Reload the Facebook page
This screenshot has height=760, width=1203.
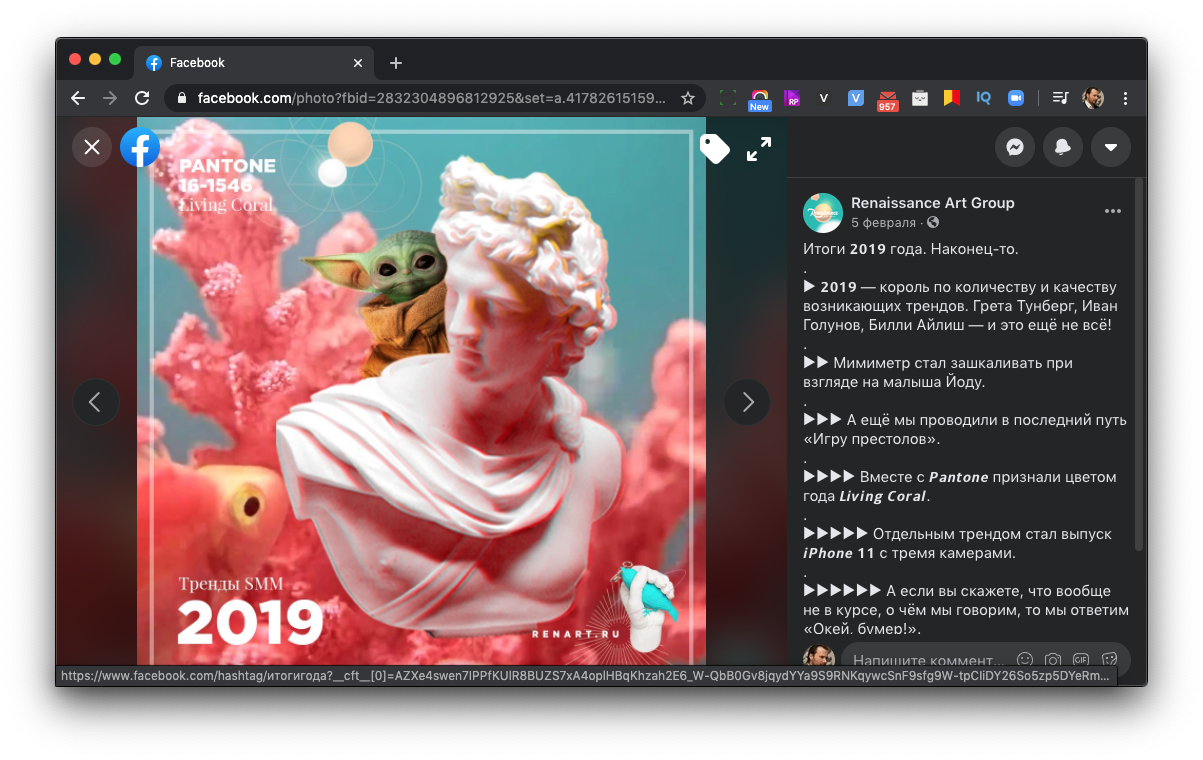(142, 98)
